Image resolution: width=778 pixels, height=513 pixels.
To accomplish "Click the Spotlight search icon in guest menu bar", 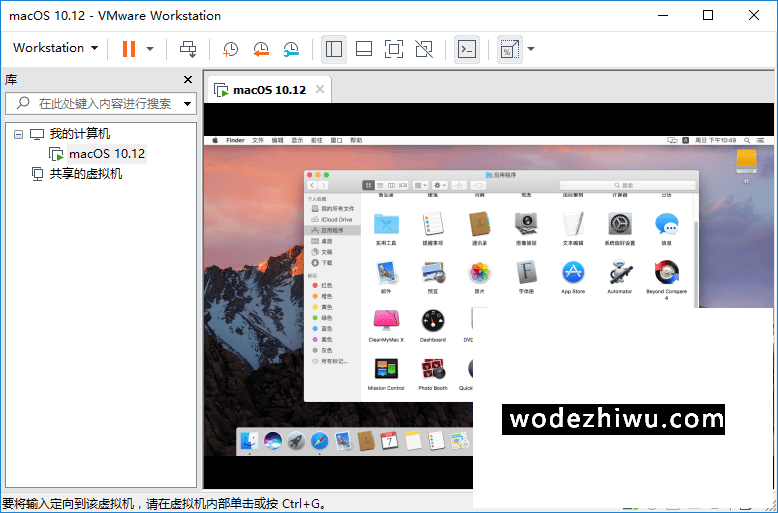I will 747,140.
